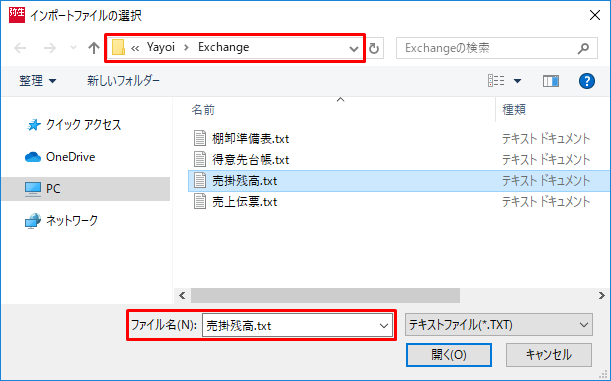611x381 pixels.
Task: Click the view mode list icon
Action: pyautogui.click(x=496, y=81)
